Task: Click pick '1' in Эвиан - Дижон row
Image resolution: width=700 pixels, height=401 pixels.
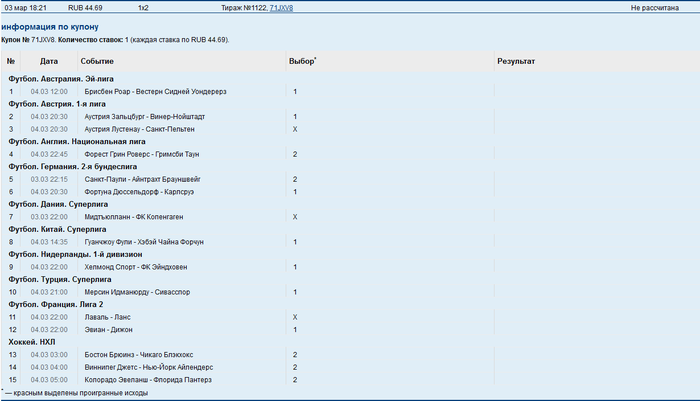Action: [295, 329]
